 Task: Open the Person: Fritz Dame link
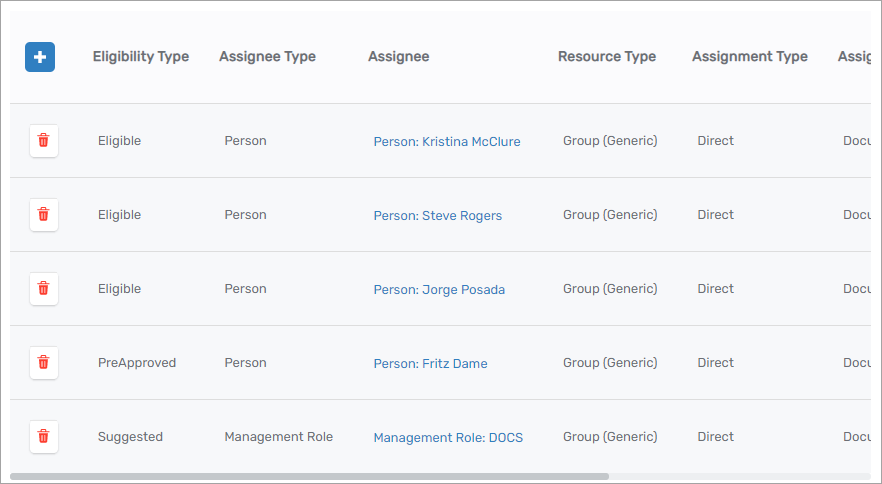430,364
